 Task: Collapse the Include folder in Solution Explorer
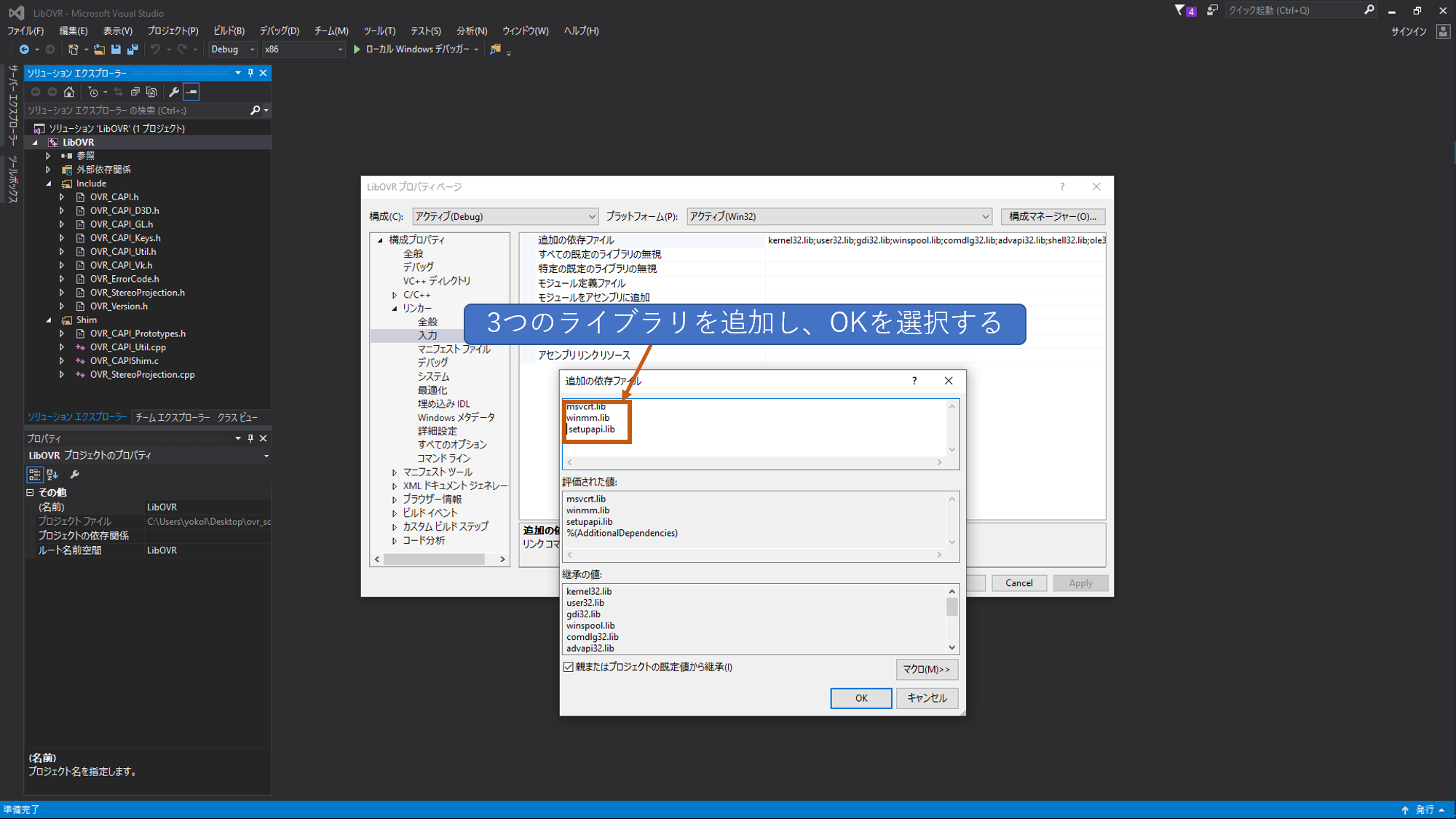pos(49,183)
